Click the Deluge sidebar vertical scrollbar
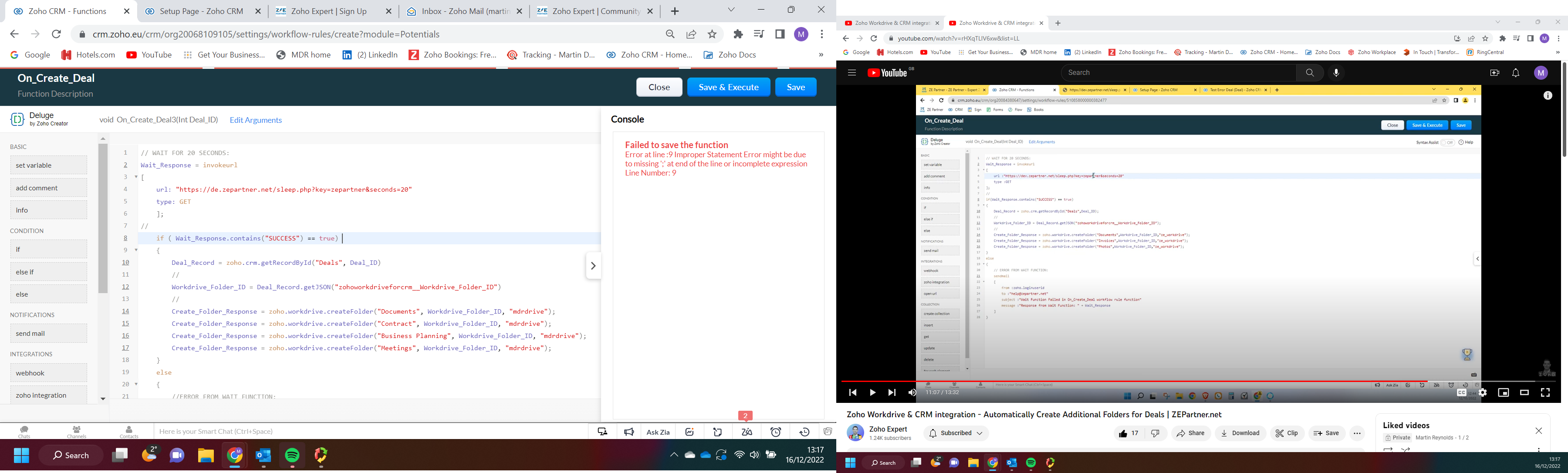1568x473 pixels. click(x=104, y=219)
